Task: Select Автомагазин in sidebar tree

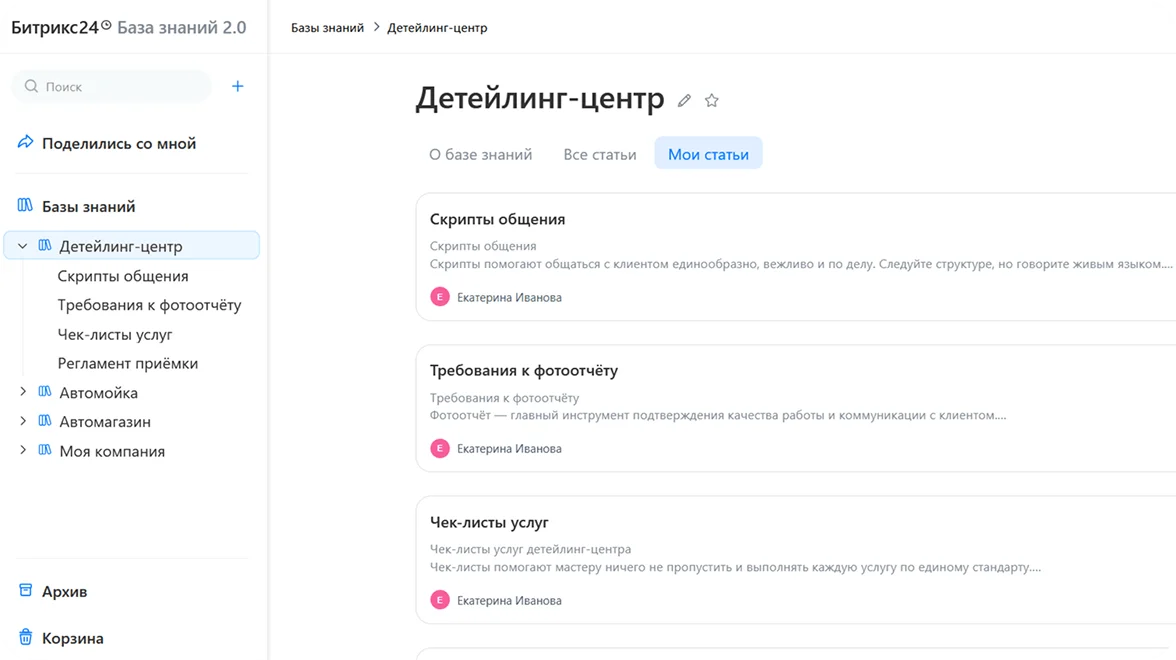Action: pyautogui.click(x=105, y=422)
